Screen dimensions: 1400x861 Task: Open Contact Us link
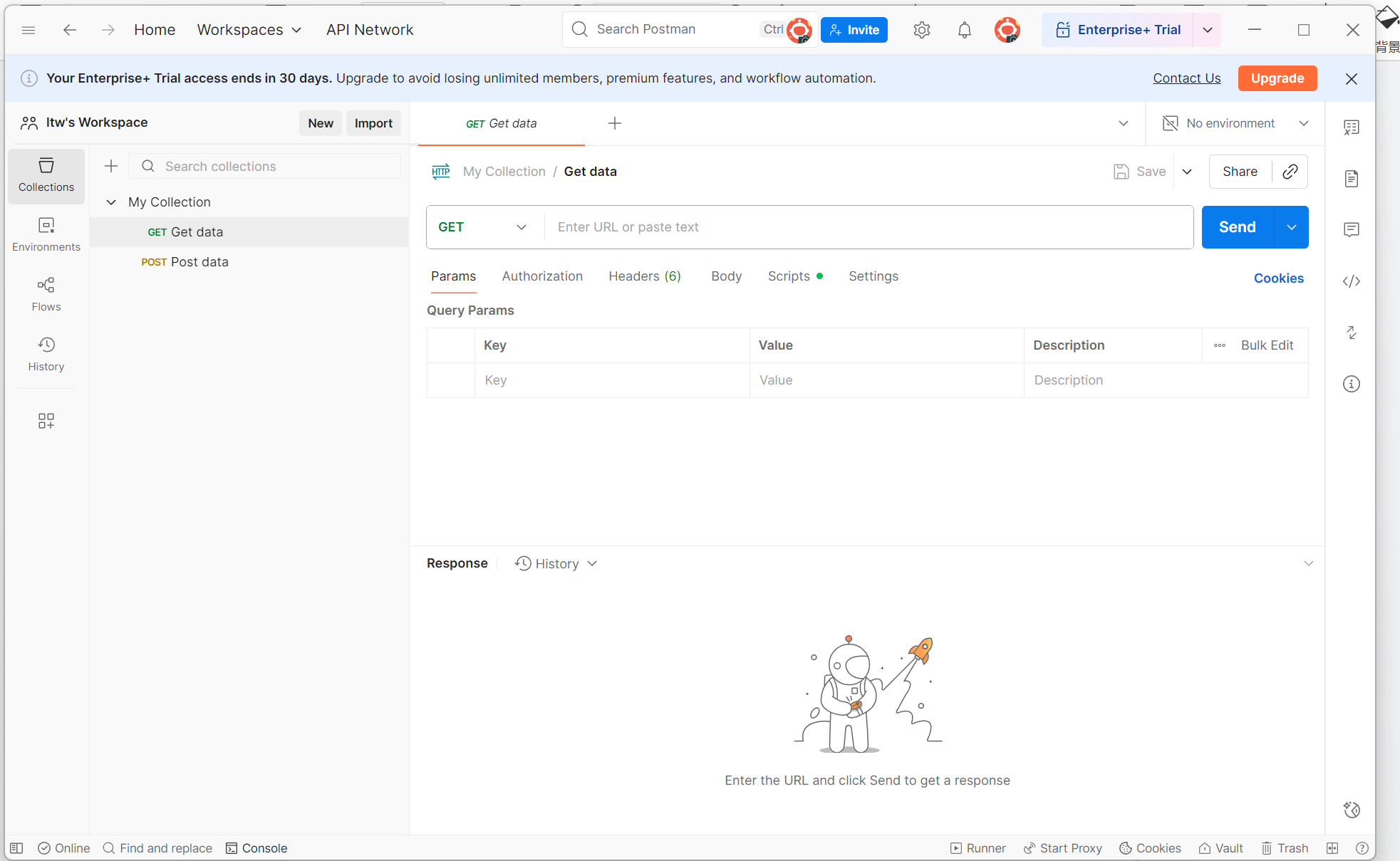coord(1187,78)
